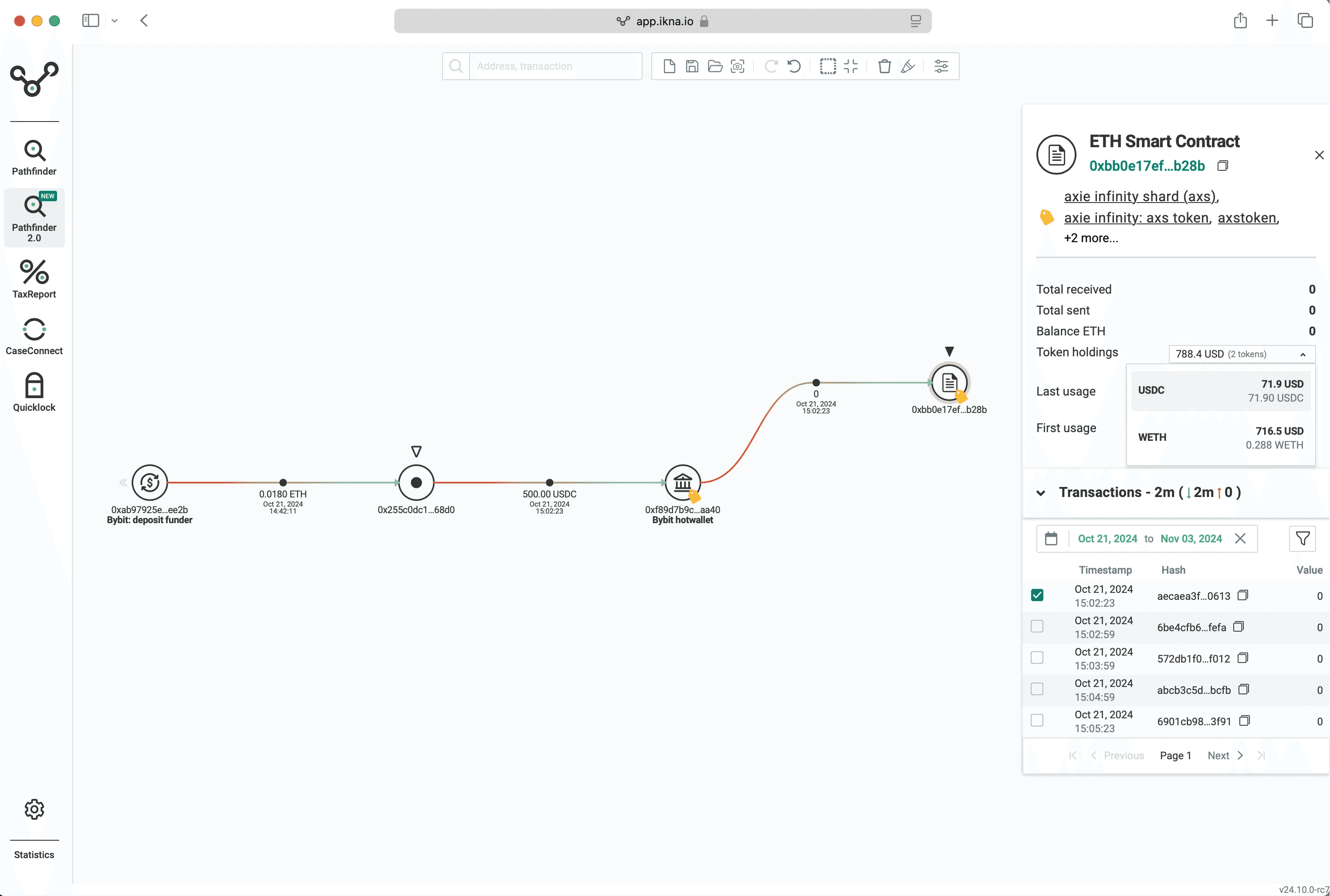Open the graph display settings sliders

coord(941,66)
